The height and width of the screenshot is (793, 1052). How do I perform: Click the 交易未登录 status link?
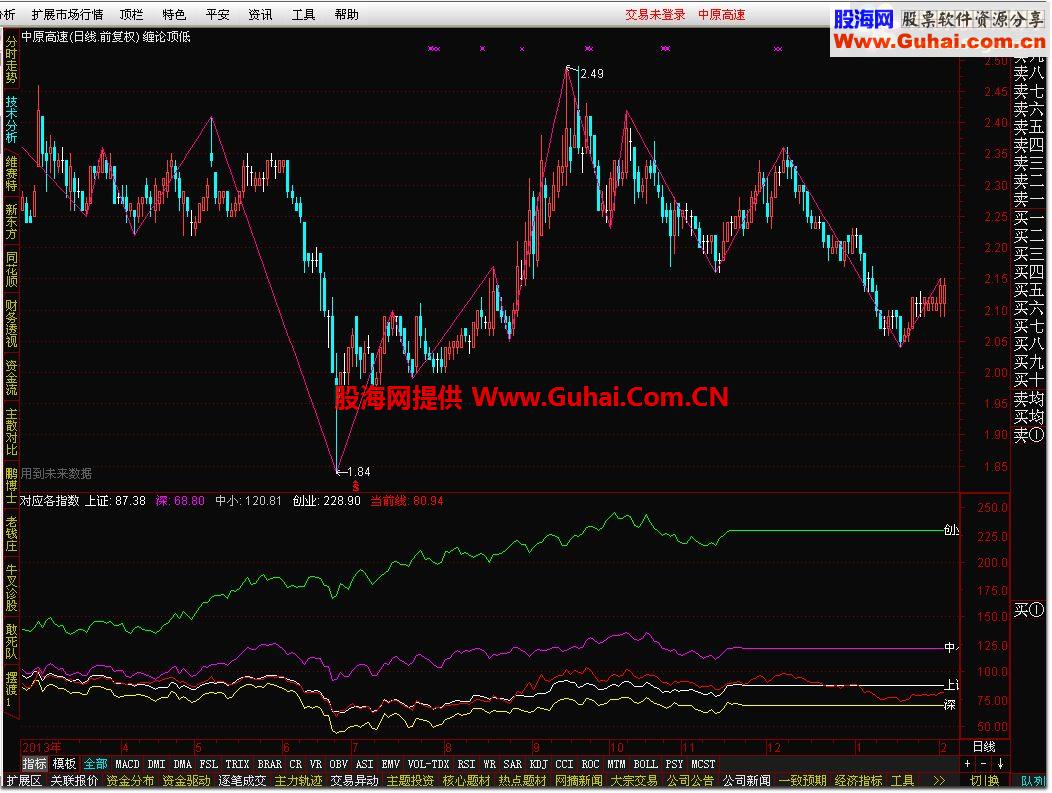[655, 14]
